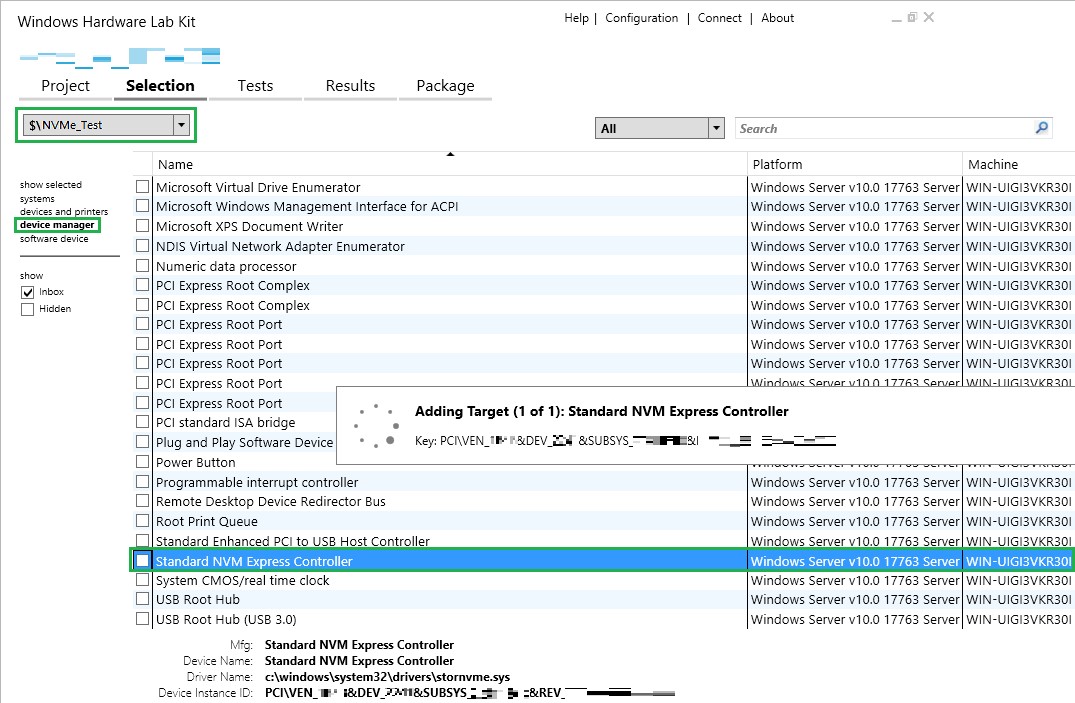Show devices and printers view

(64, 211)
